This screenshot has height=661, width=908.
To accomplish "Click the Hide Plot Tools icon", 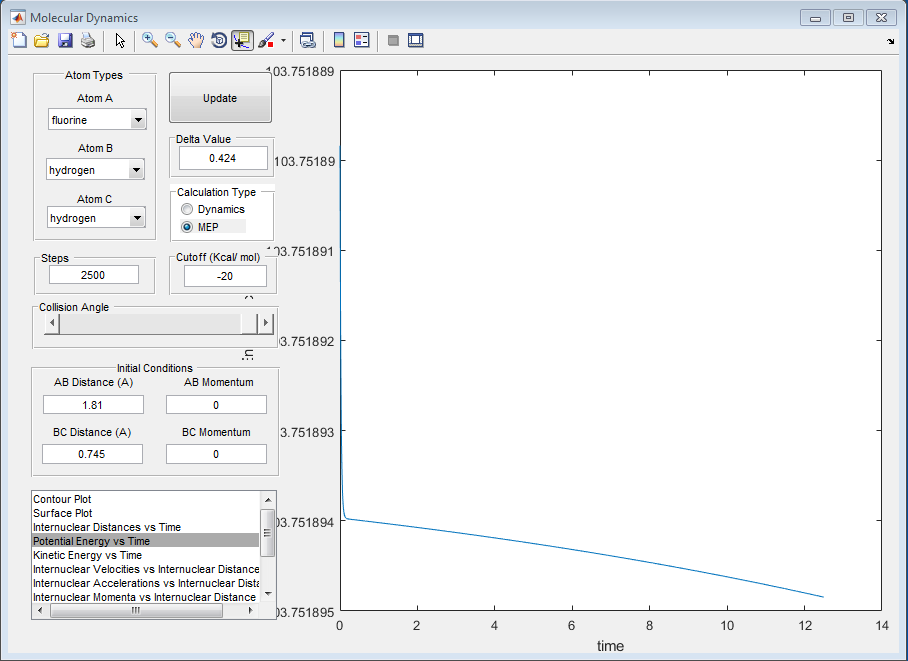I will (393, 40).
